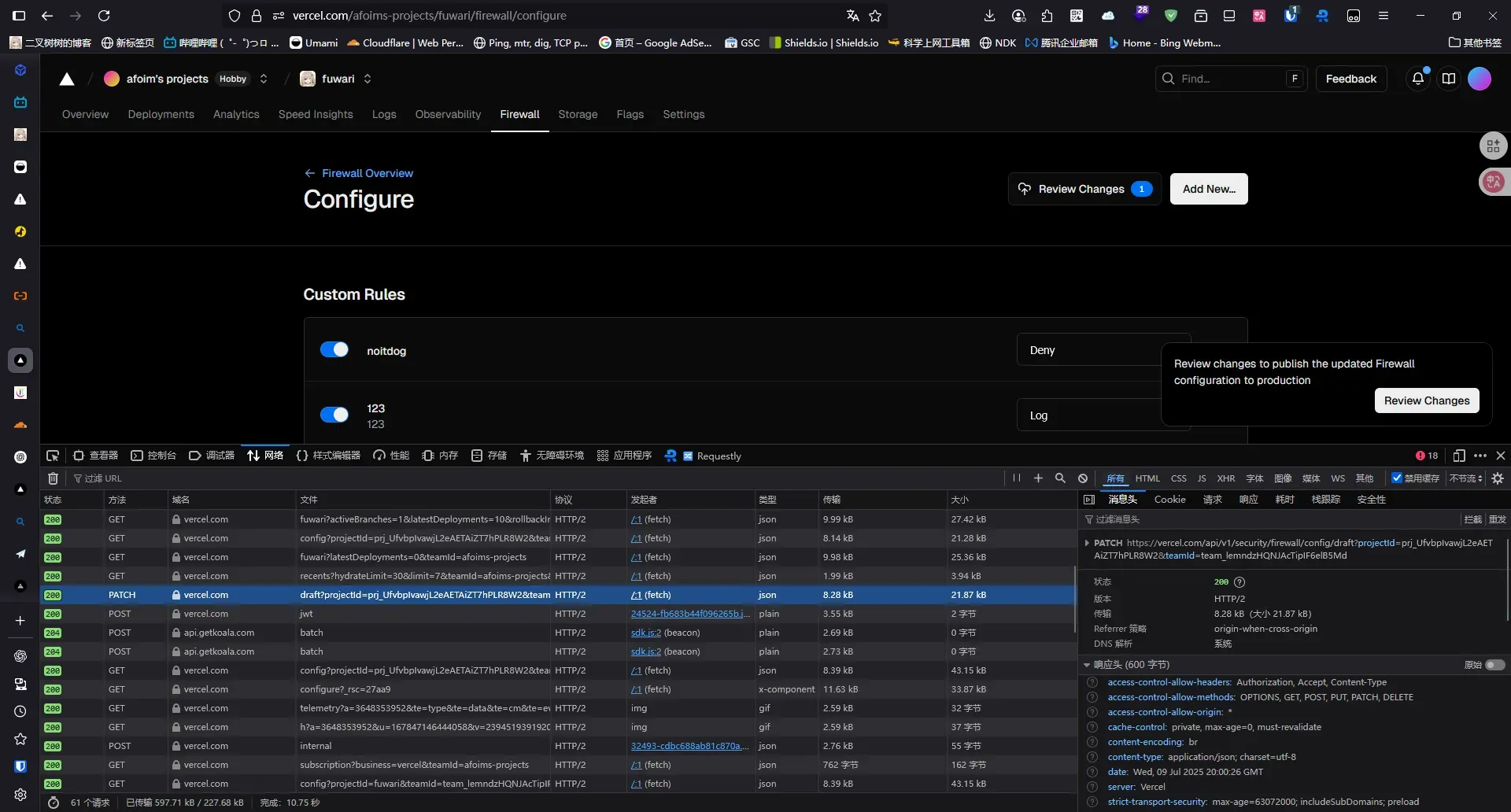Click the Vercel triangle logo
The height and width of the screenshot is (812, 1511).
coord(67,79)
